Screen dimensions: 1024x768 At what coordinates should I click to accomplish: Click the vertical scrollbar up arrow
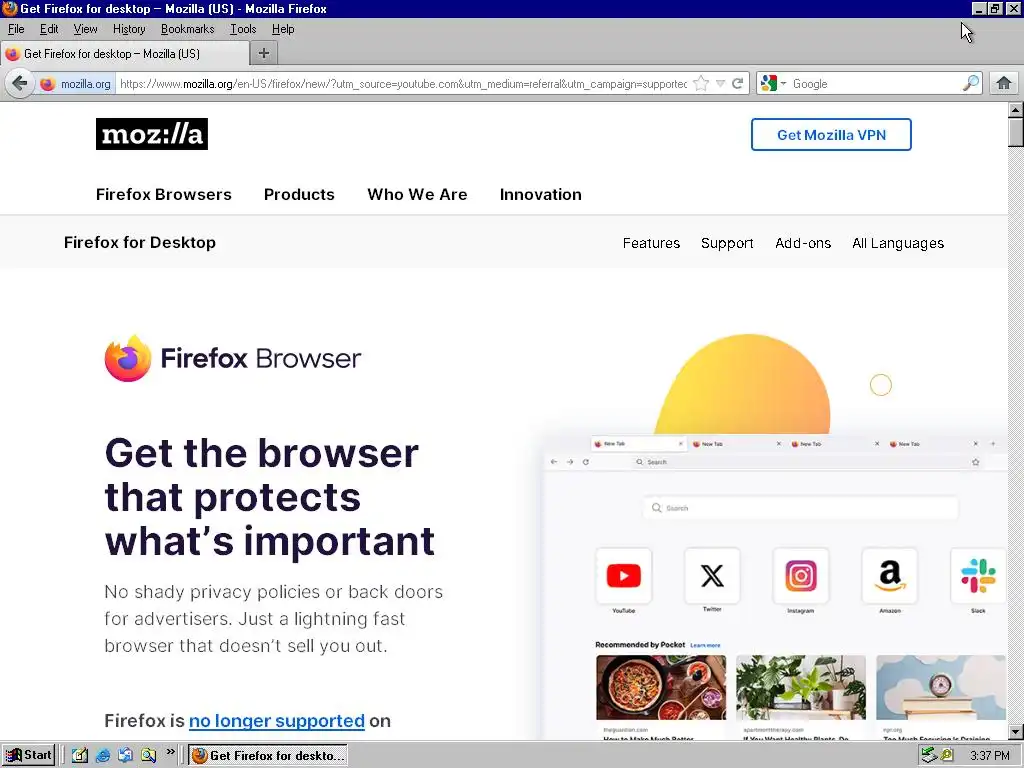point(1016,110)
